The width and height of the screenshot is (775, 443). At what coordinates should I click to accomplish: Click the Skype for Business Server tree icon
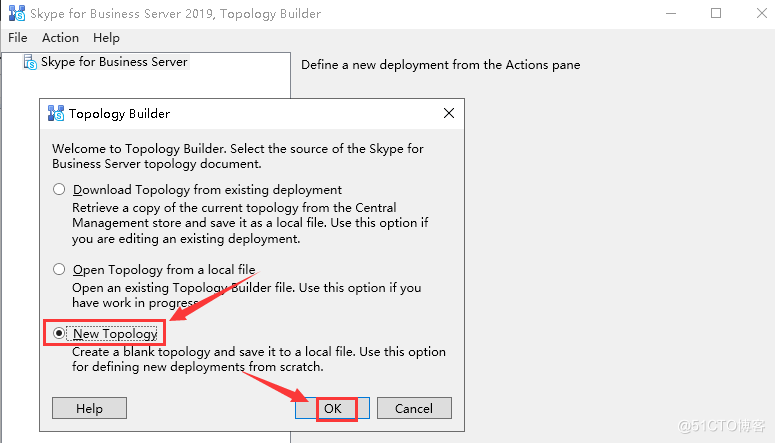[x=30, y=62]
